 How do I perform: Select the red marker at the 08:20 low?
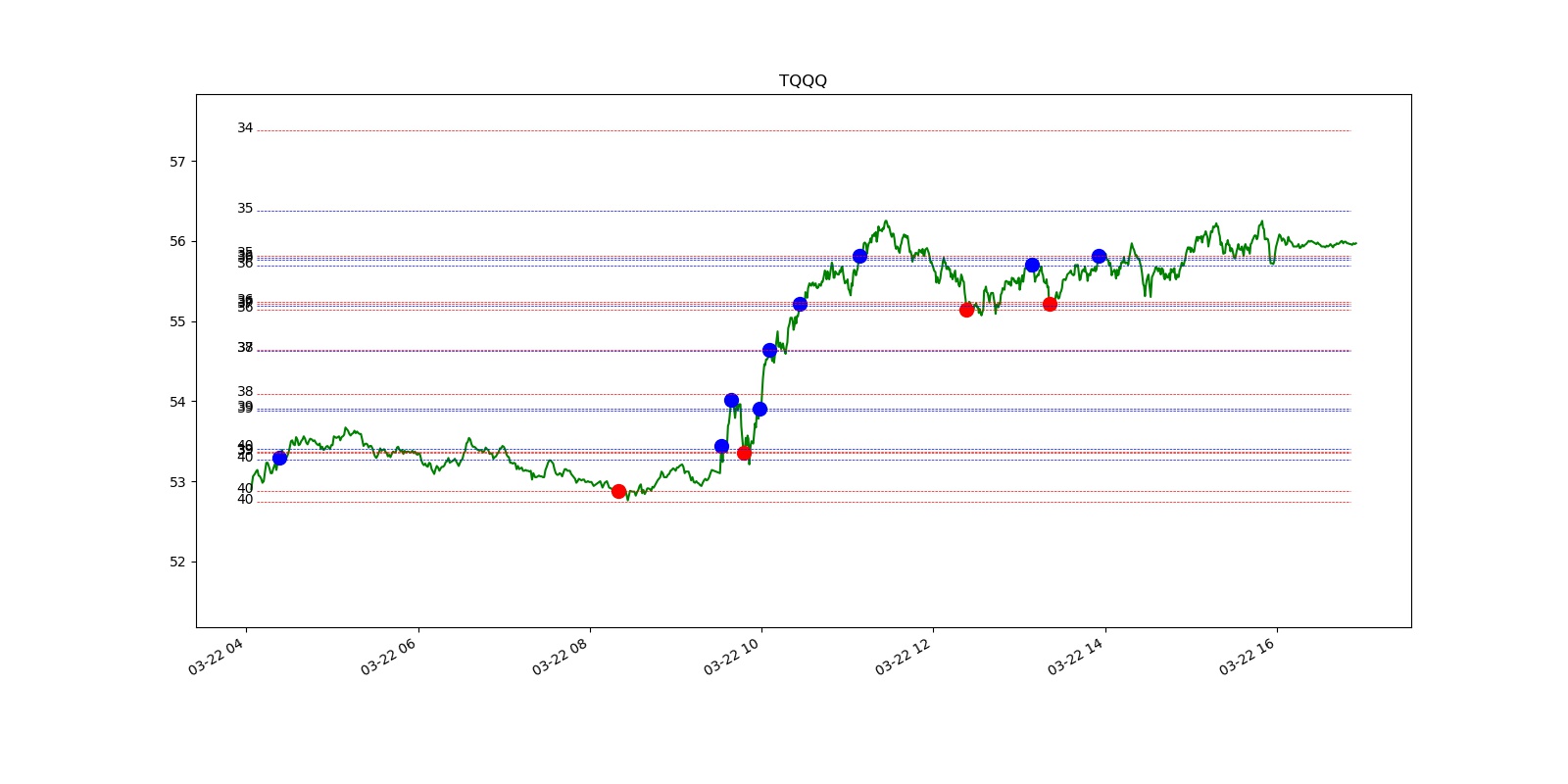coord(618,491)
